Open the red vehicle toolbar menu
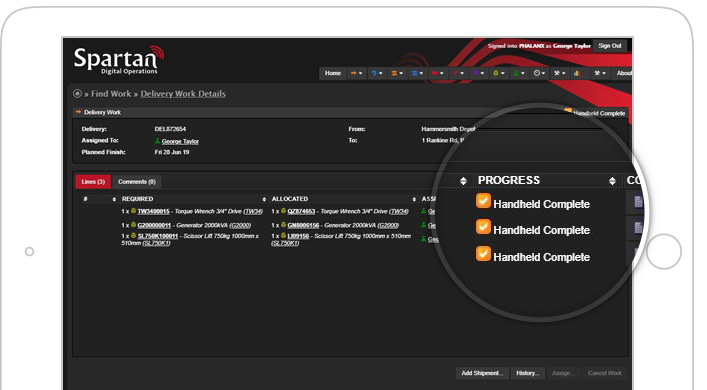The height and width of the screenshot is (390, 707). pos(437,73)
